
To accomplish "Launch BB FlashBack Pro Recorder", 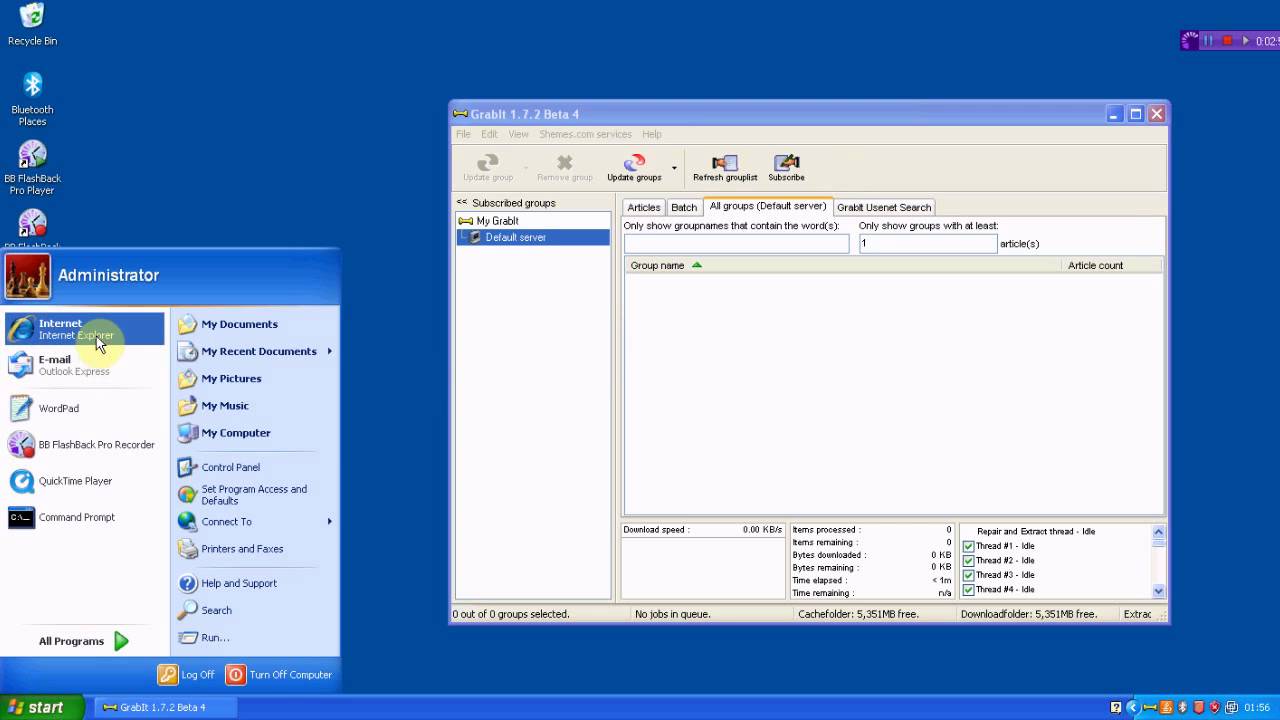I will pos(85,444).
